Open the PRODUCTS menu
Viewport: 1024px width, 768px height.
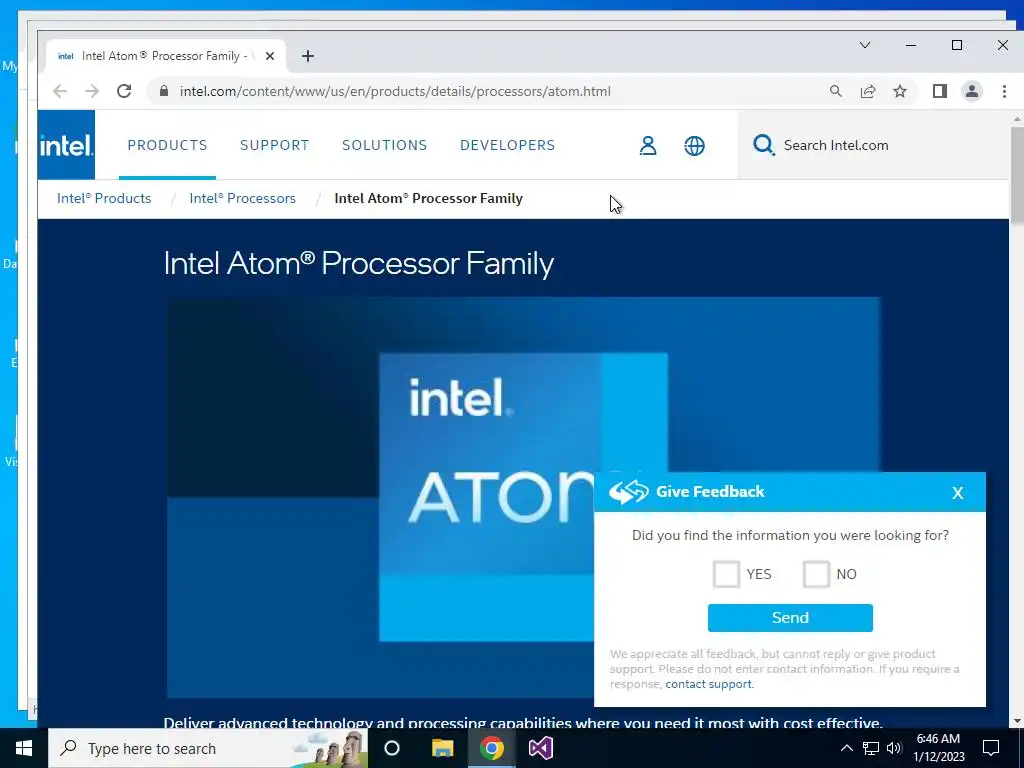click(x=167, y=145)
